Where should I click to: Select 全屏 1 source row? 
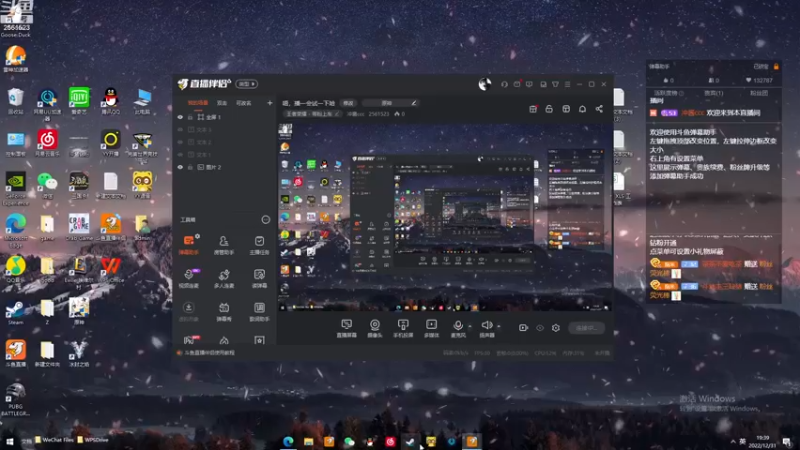(x=224, y=117)
